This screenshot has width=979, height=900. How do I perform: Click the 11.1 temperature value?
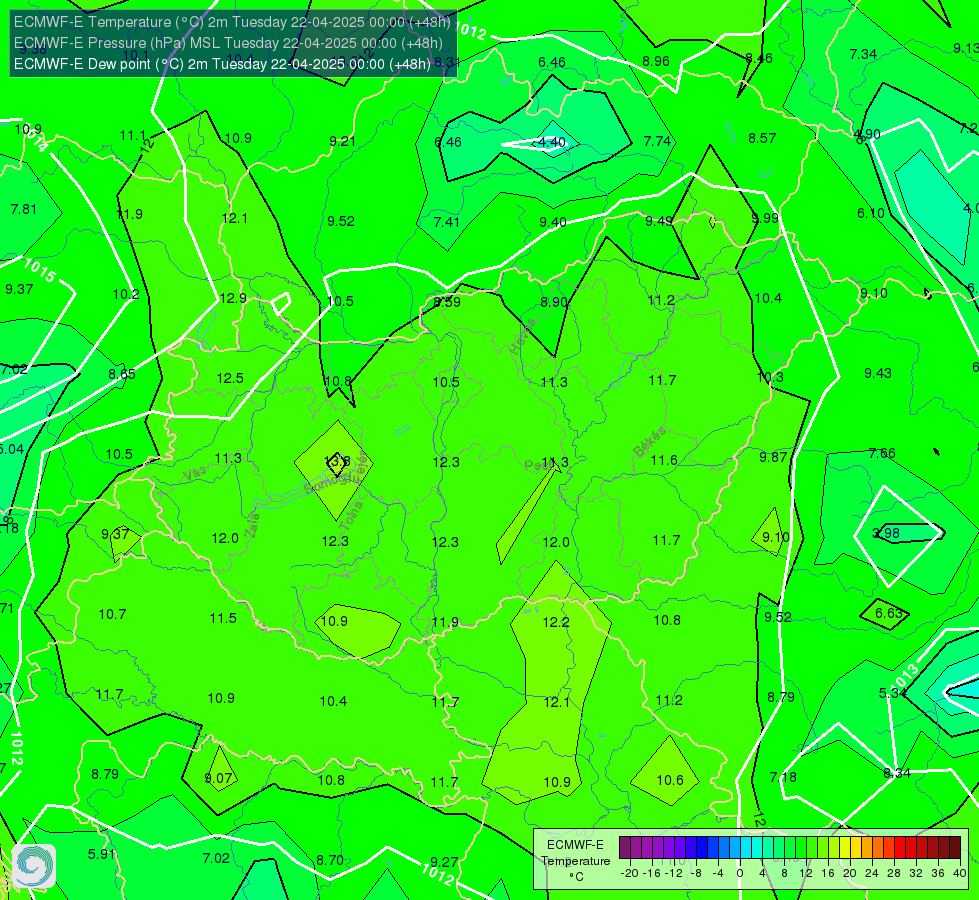point(132,136)
